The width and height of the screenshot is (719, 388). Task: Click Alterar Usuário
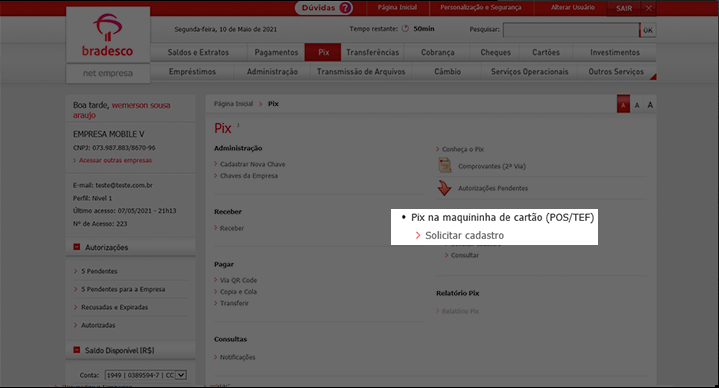coord(572,7)
